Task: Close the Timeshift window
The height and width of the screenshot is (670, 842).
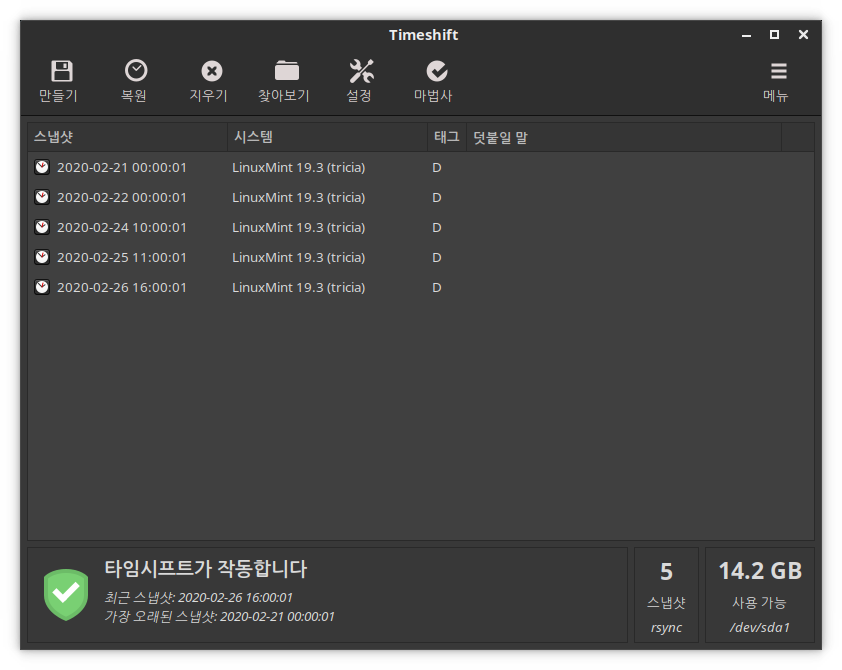Action: pyautogui.click(x=803, y=34)
